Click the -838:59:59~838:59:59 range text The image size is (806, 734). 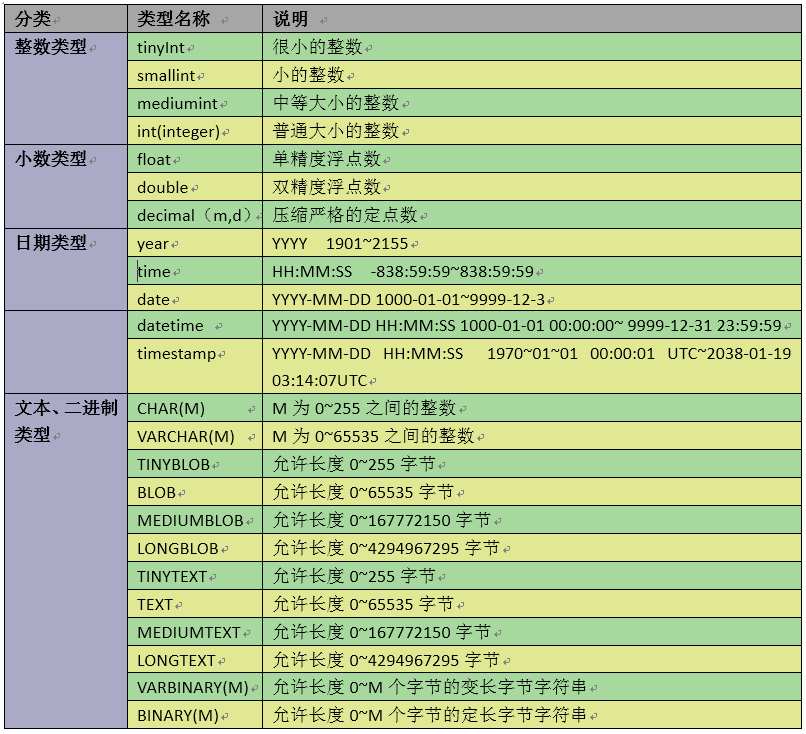(452, 271)
